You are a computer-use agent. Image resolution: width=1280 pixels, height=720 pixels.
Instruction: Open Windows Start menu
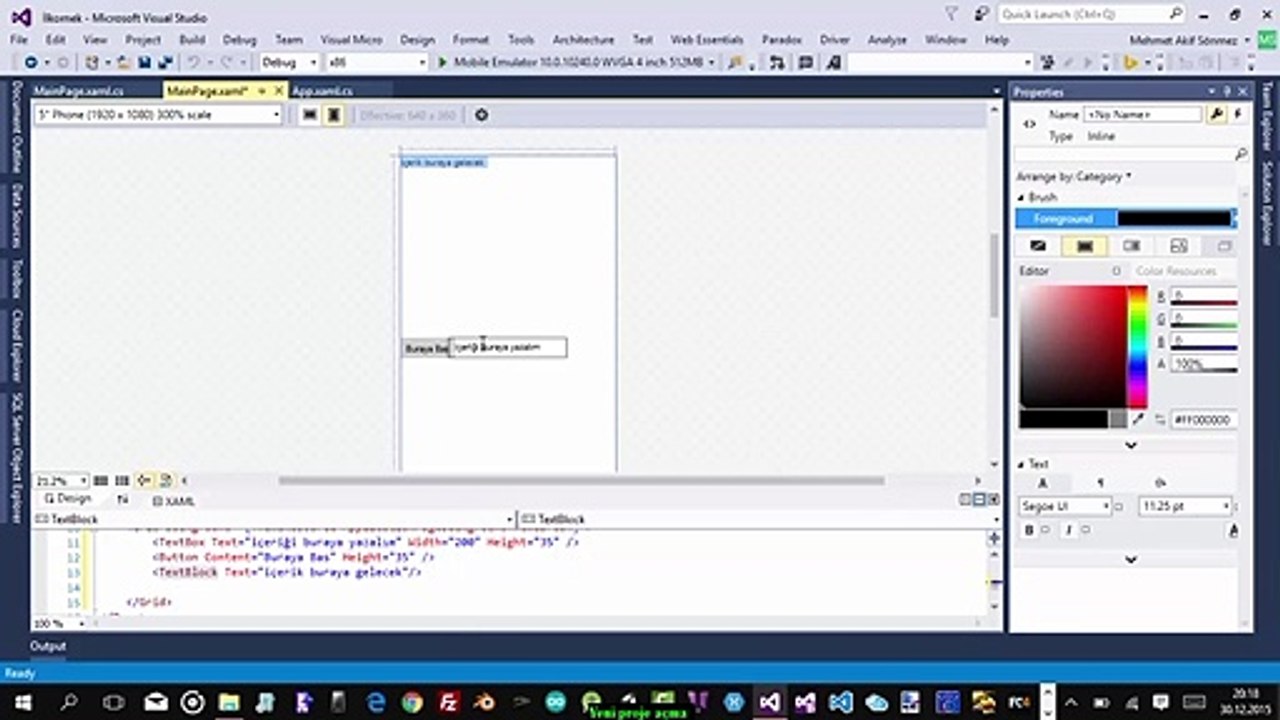point(22,702)
